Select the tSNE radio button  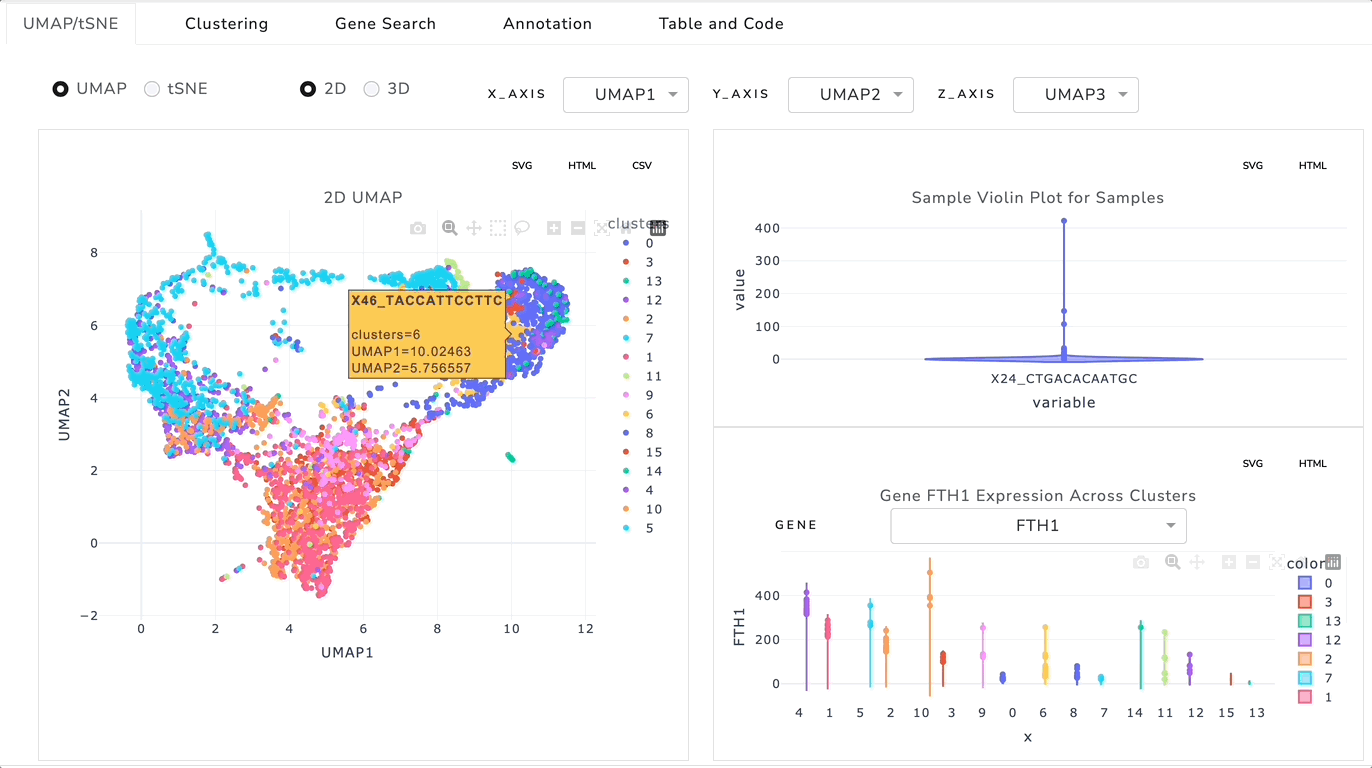(x=152, y=89)
